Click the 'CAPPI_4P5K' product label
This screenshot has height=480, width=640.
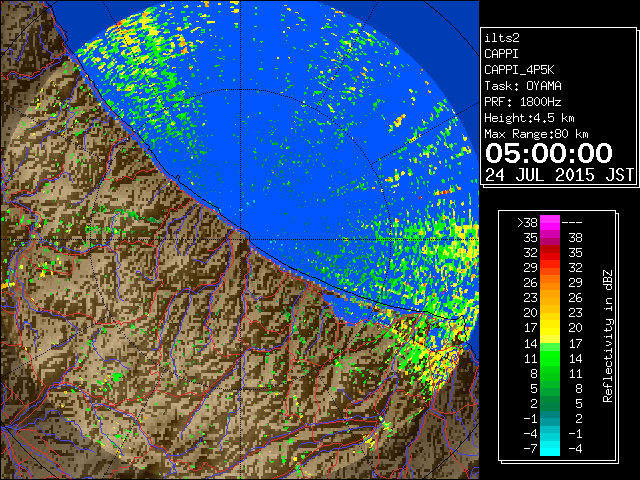(x=519, y=70)
